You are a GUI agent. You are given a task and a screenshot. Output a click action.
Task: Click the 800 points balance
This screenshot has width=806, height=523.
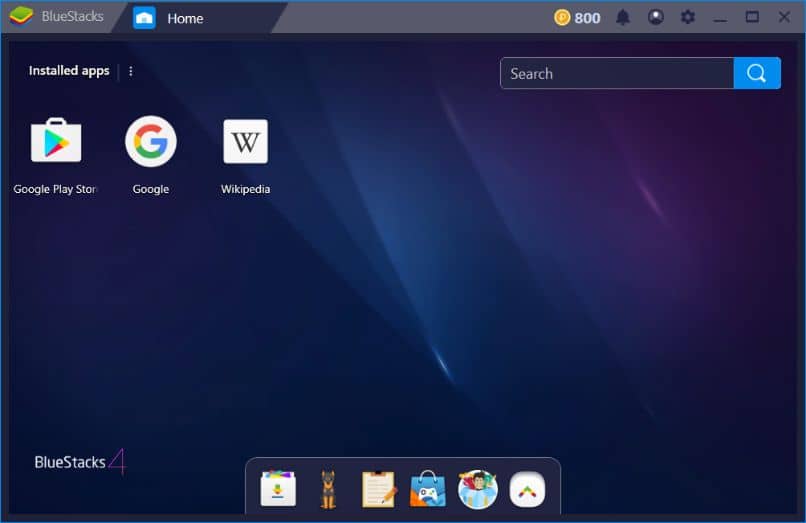click(x=587, y=18)
